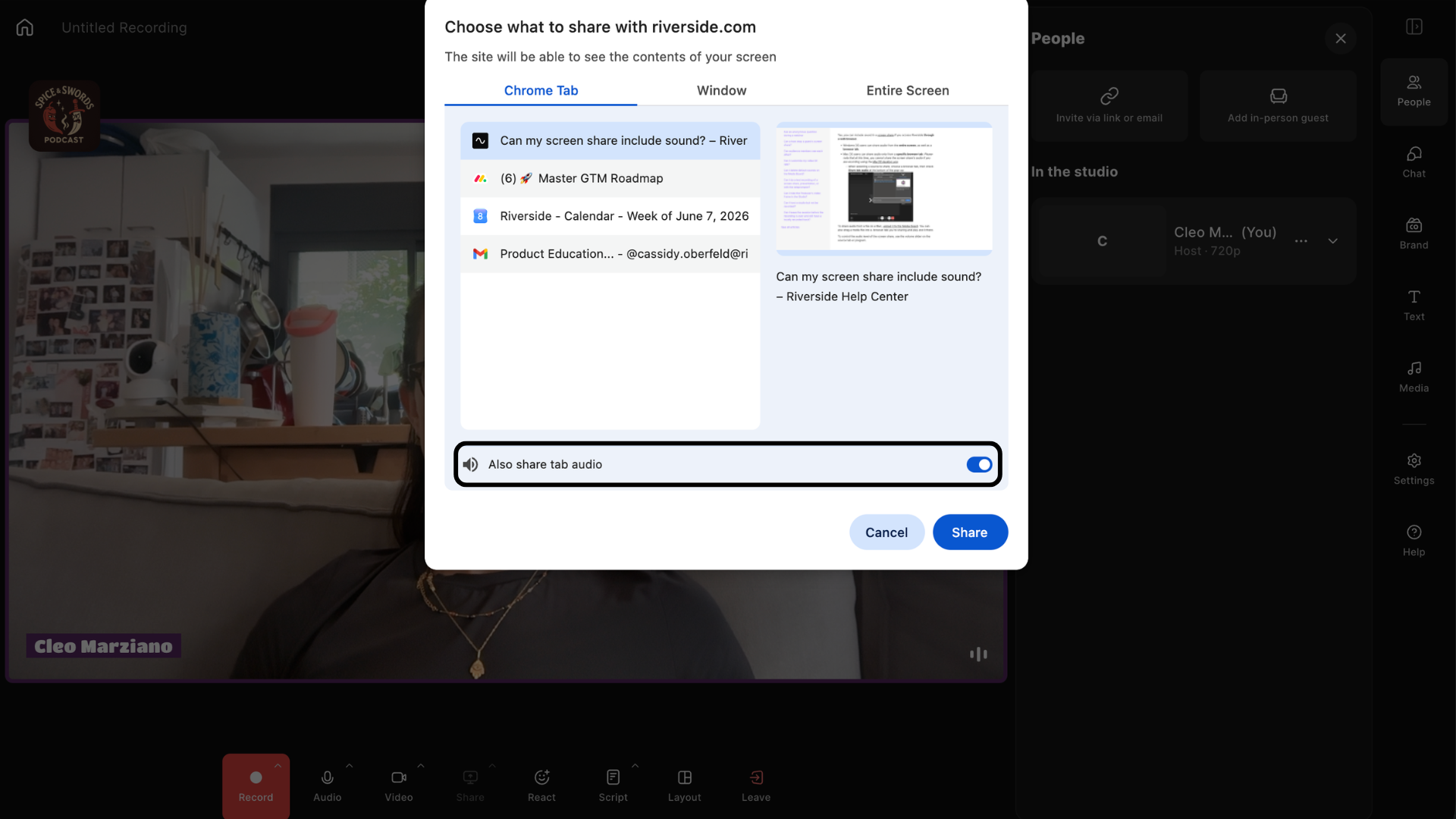The image size is (1456, 819).
Task: Open the Brand sidebar panel
Action: pyautogui.click(x=1414, y=234)
